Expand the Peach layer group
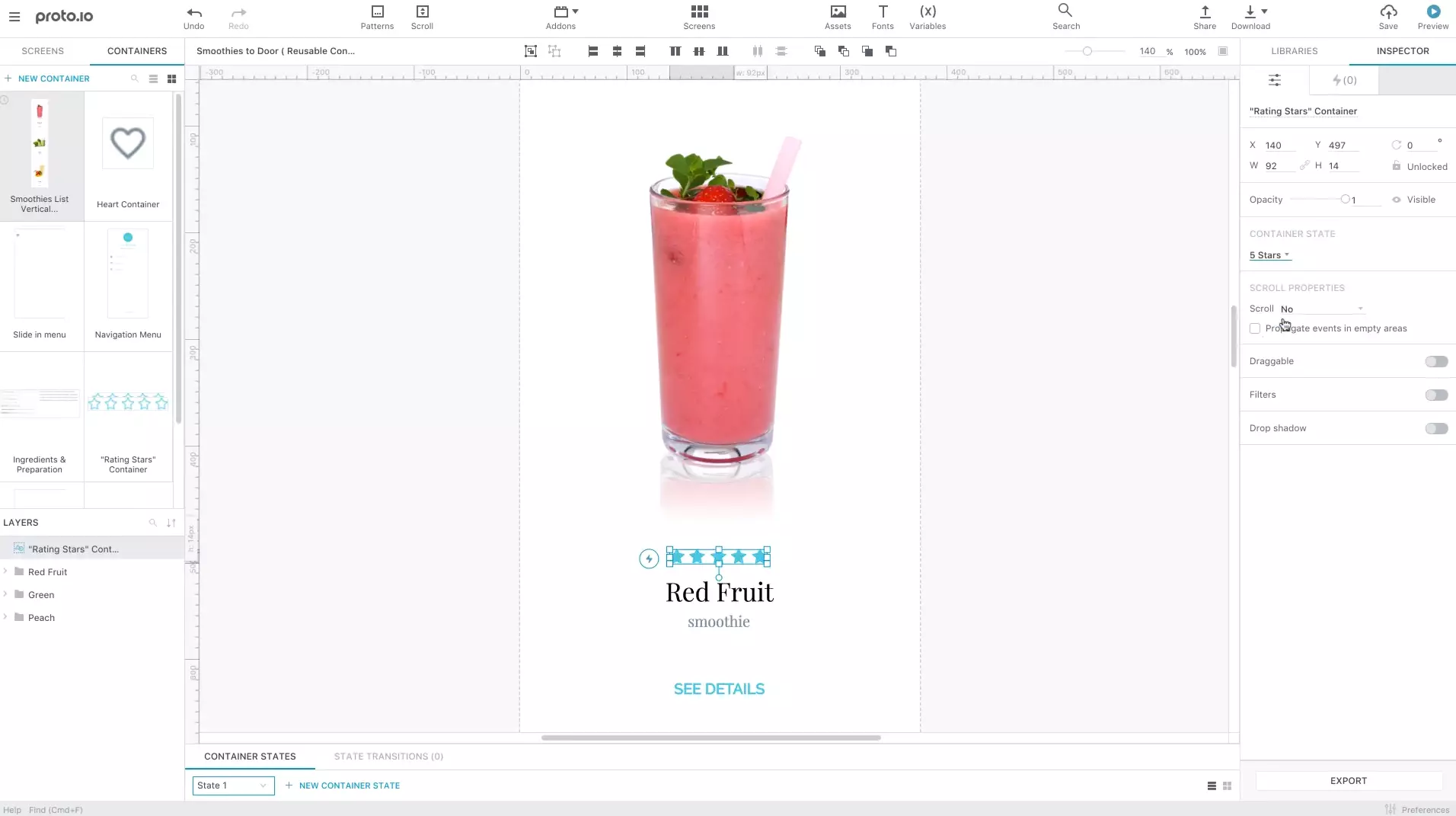 (x=5, y=617)
